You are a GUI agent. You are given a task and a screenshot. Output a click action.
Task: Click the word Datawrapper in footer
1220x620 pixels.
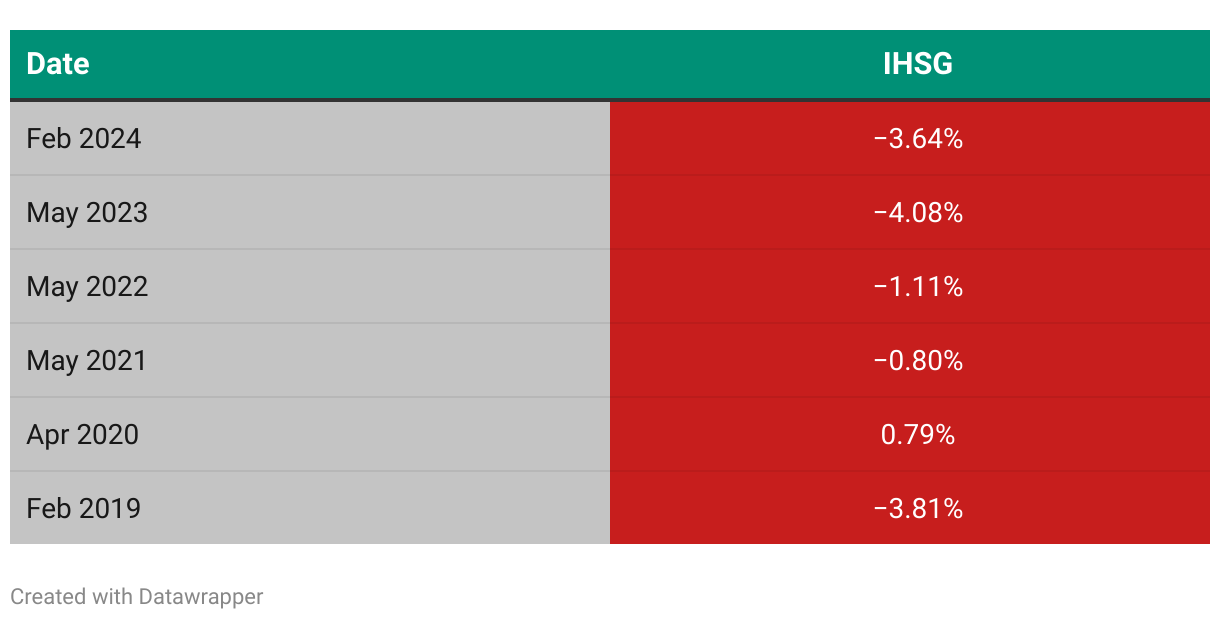click(x=201, y=597)
